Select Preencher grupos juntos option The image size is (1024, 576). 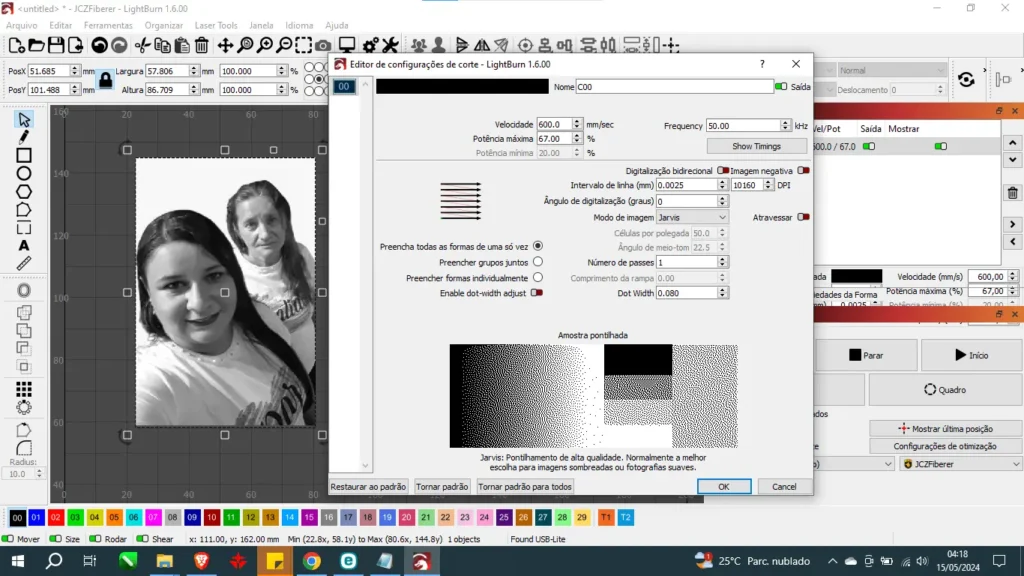[538, 262]
